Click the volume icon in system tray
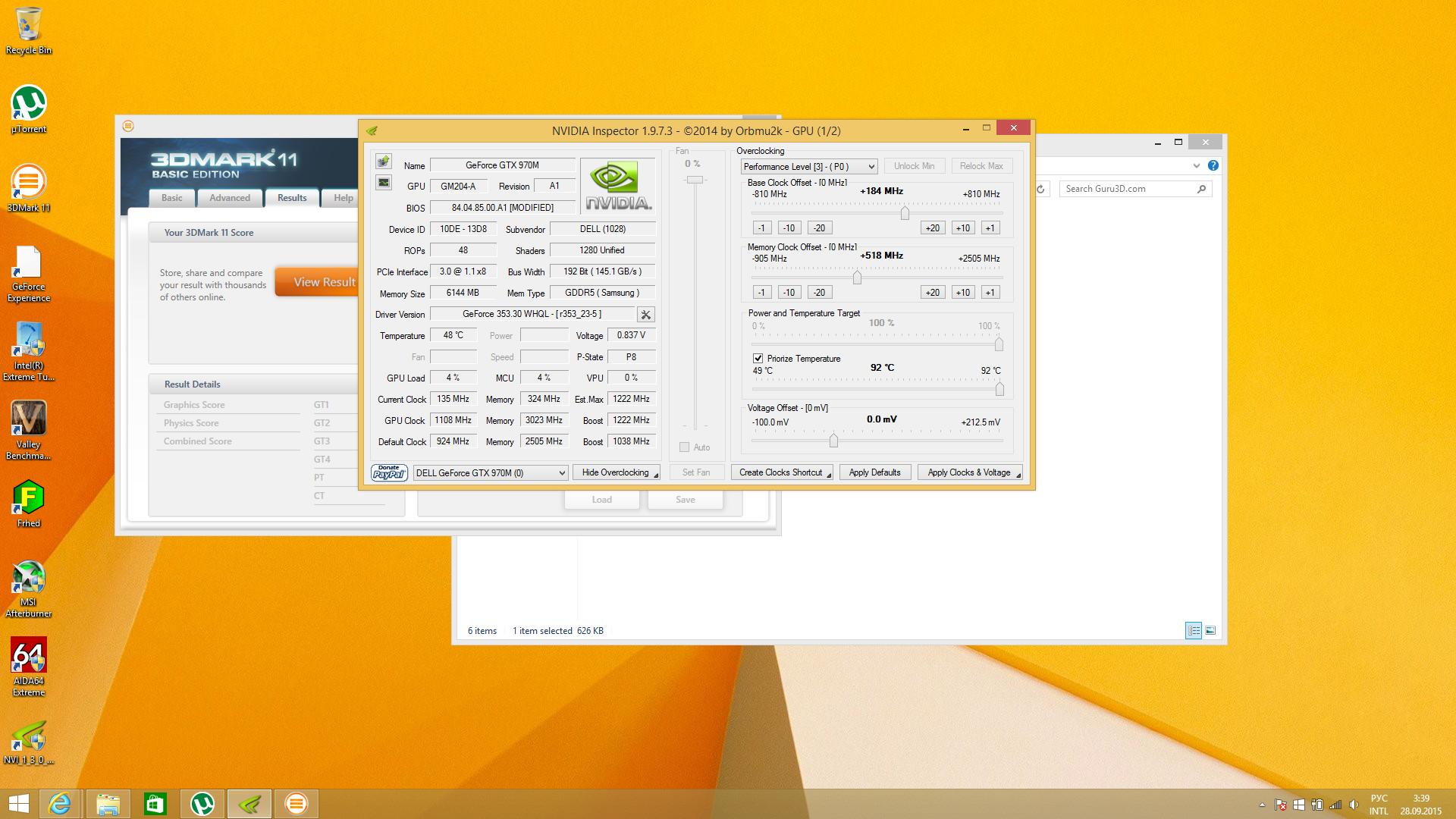The width and height of the screenshot is (1456, 819). pos(1354,805)
